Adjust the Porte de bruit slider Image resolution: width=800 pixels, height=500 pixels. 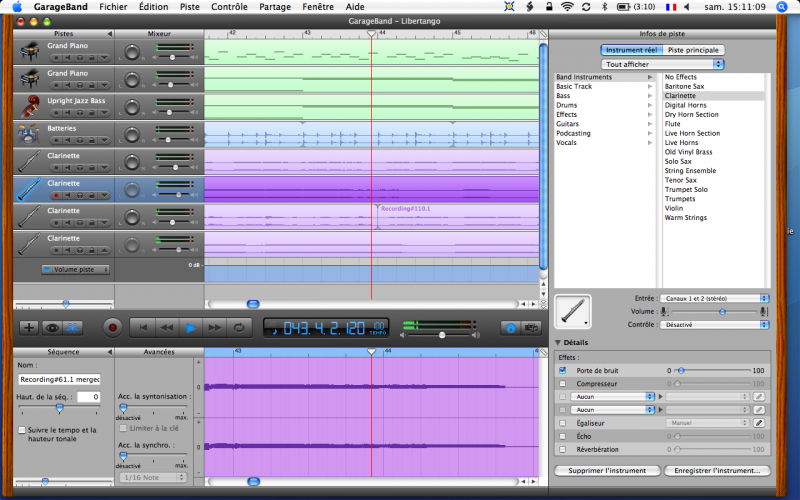tap(681, 370)
